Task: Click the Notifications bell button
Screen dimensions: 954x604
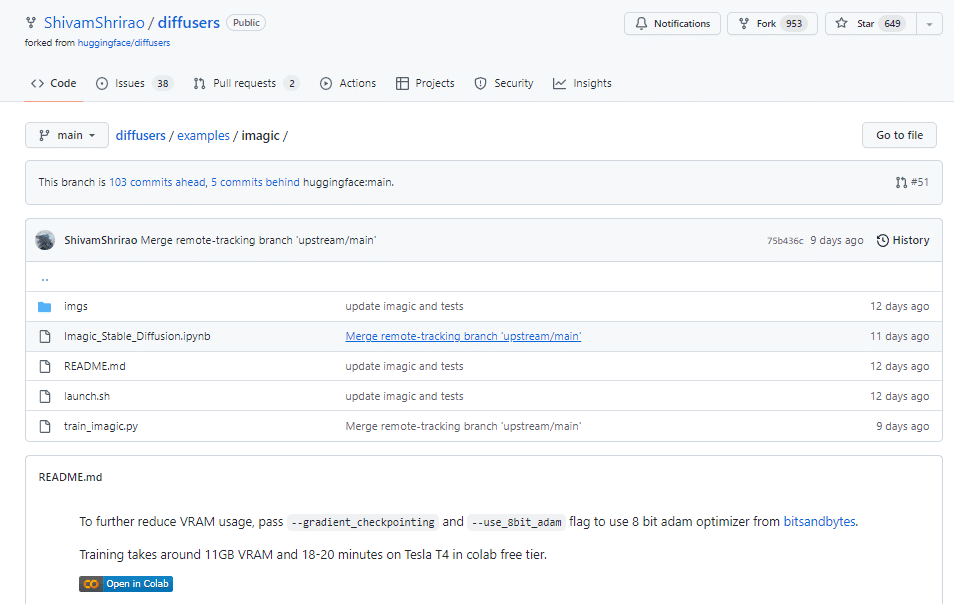Action: click(x=672, y=23)
